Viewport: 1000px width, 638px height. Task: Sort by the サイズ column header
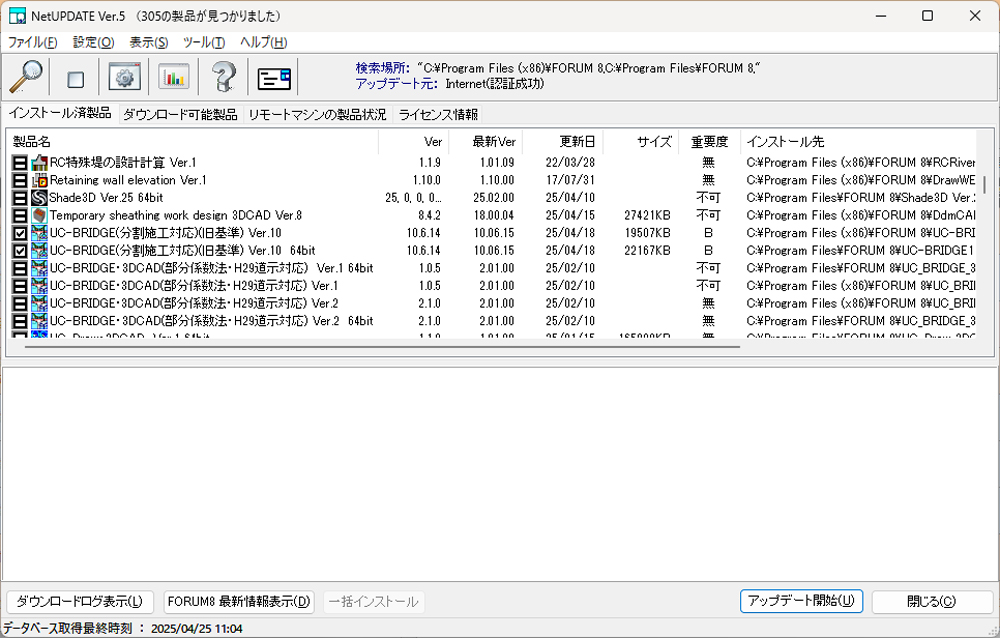click(x=640, y=142)
